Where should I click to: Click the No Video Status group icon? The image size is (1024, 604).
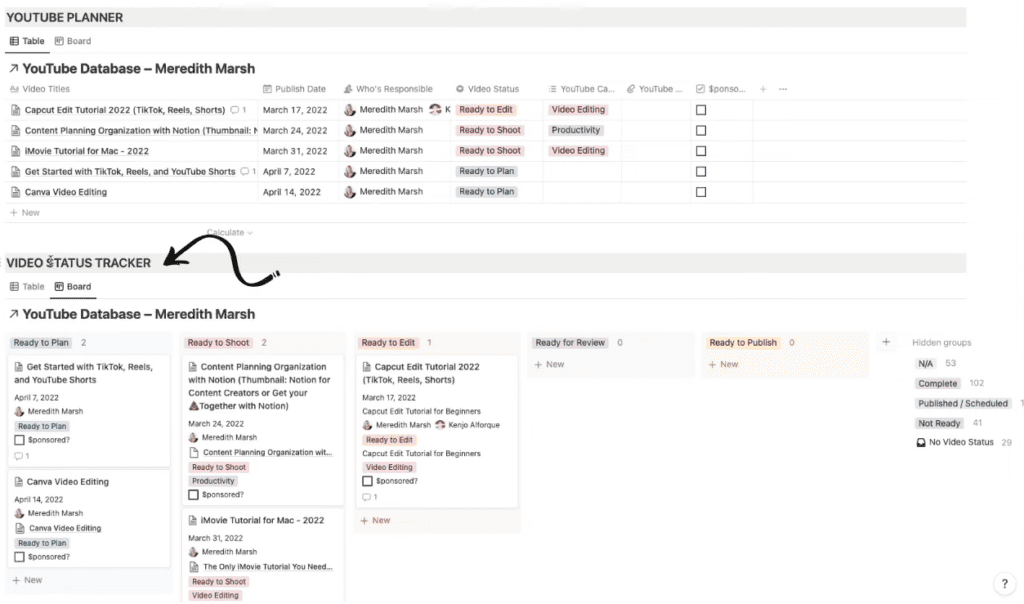coord(921,442)
